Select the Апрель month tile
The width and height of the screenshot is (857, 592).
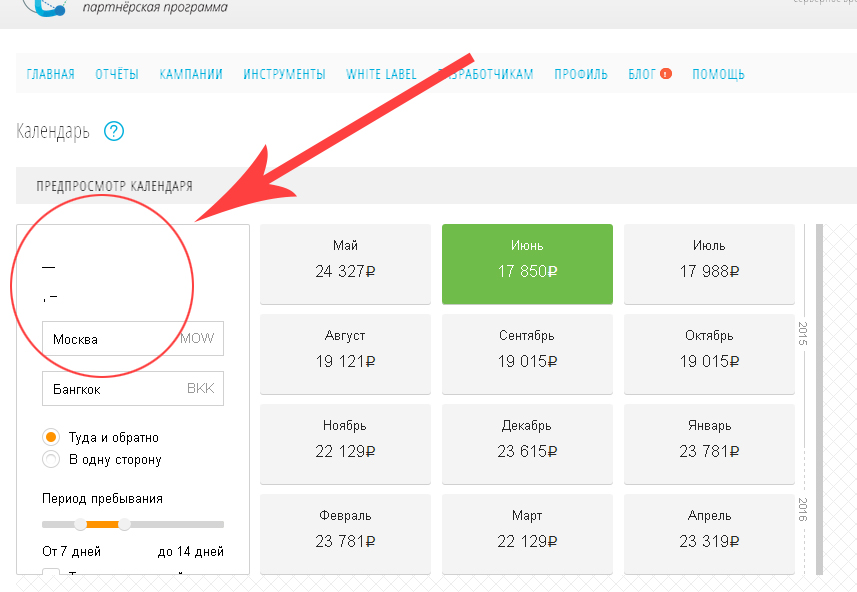709,535
